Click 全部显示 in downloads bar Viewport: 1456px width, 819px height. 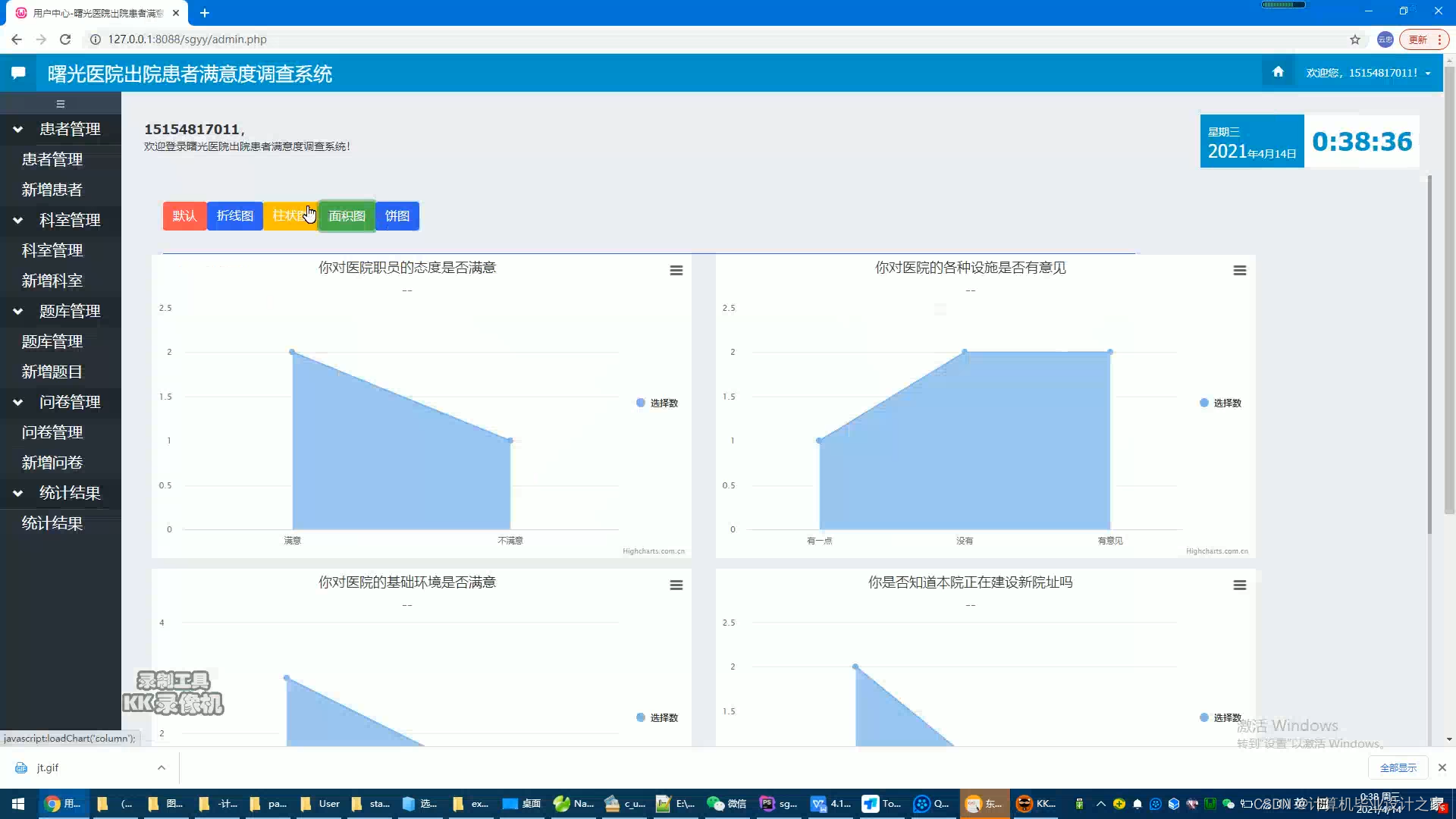point(1398,767)
